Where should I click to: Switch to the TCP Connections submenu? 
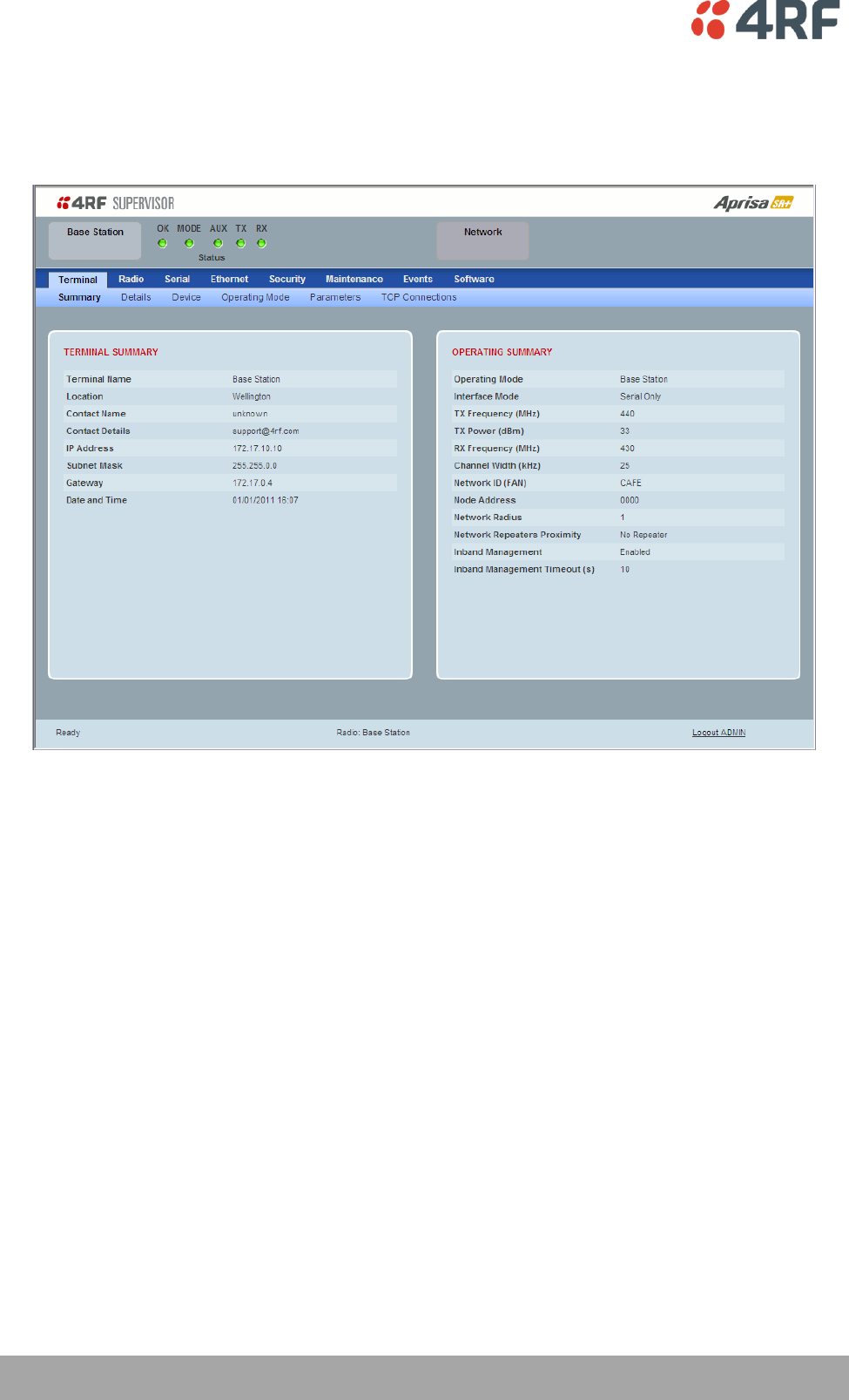tap(419, 297)
